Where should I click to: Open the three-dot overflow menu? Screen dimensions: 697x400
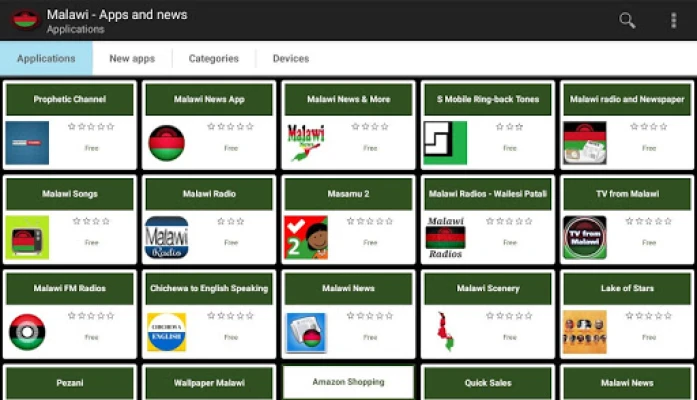click(x=673, y=20)
